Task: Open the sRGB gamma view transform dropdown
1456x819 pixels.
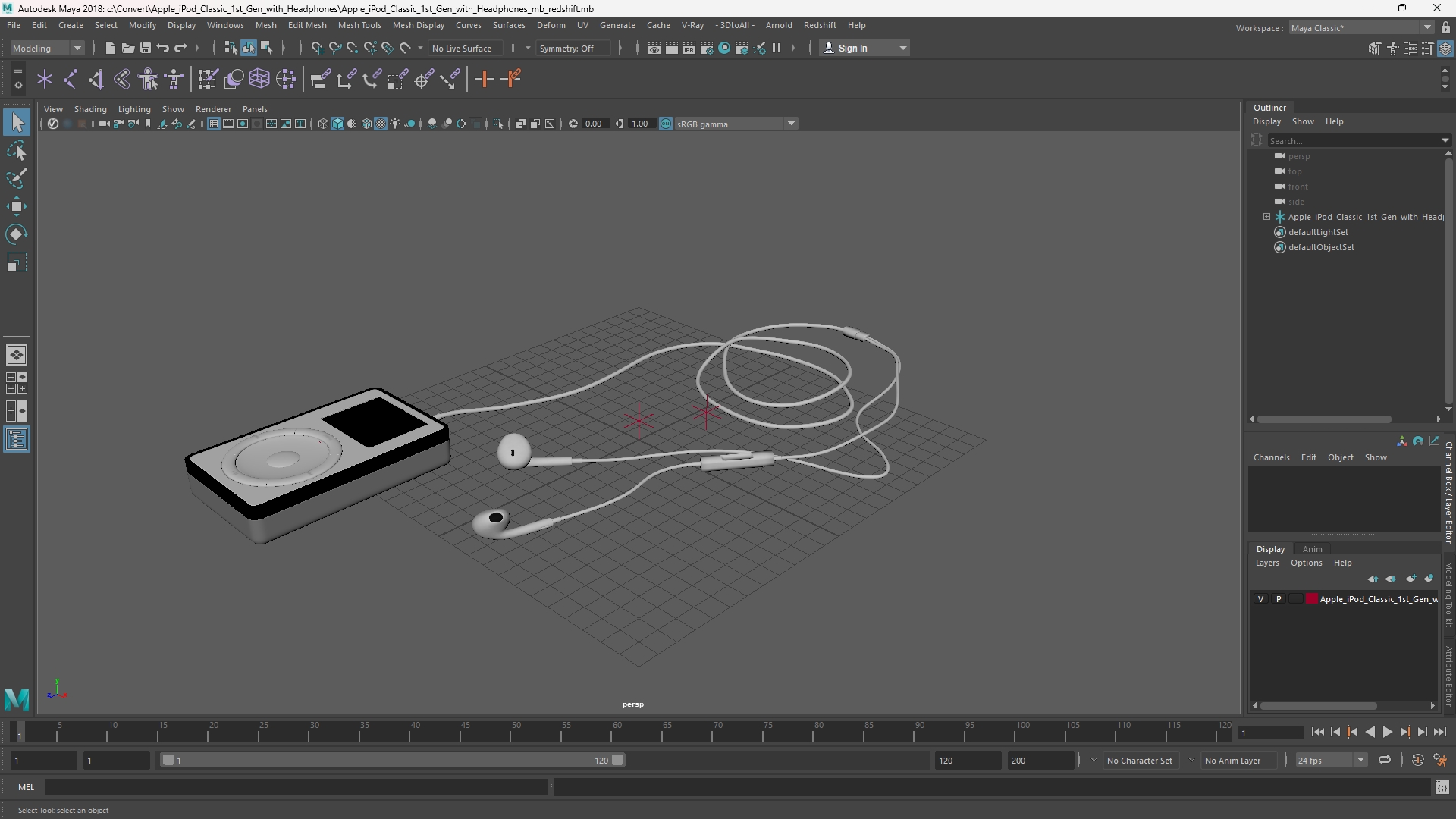Action: click(x=736, y=124)
